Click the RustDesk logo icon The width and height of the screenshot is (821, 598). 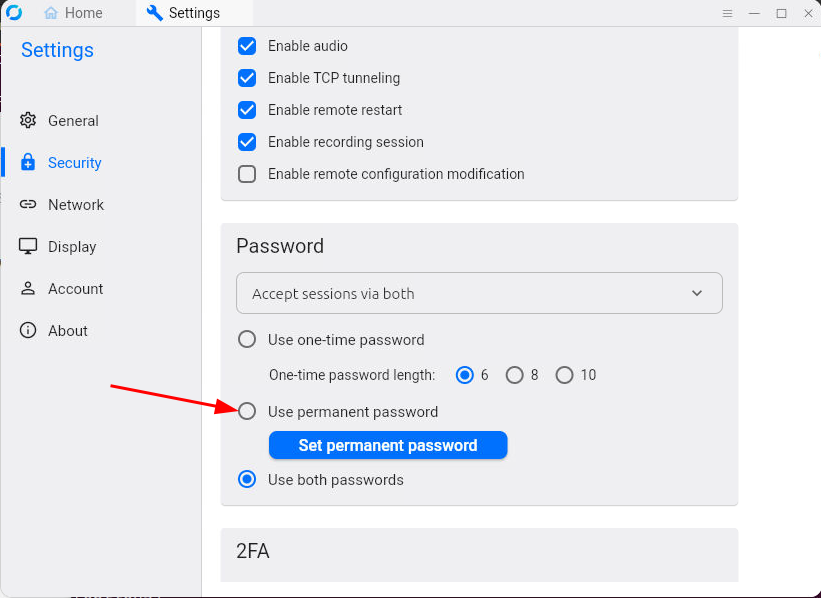[x=14, y=12]
